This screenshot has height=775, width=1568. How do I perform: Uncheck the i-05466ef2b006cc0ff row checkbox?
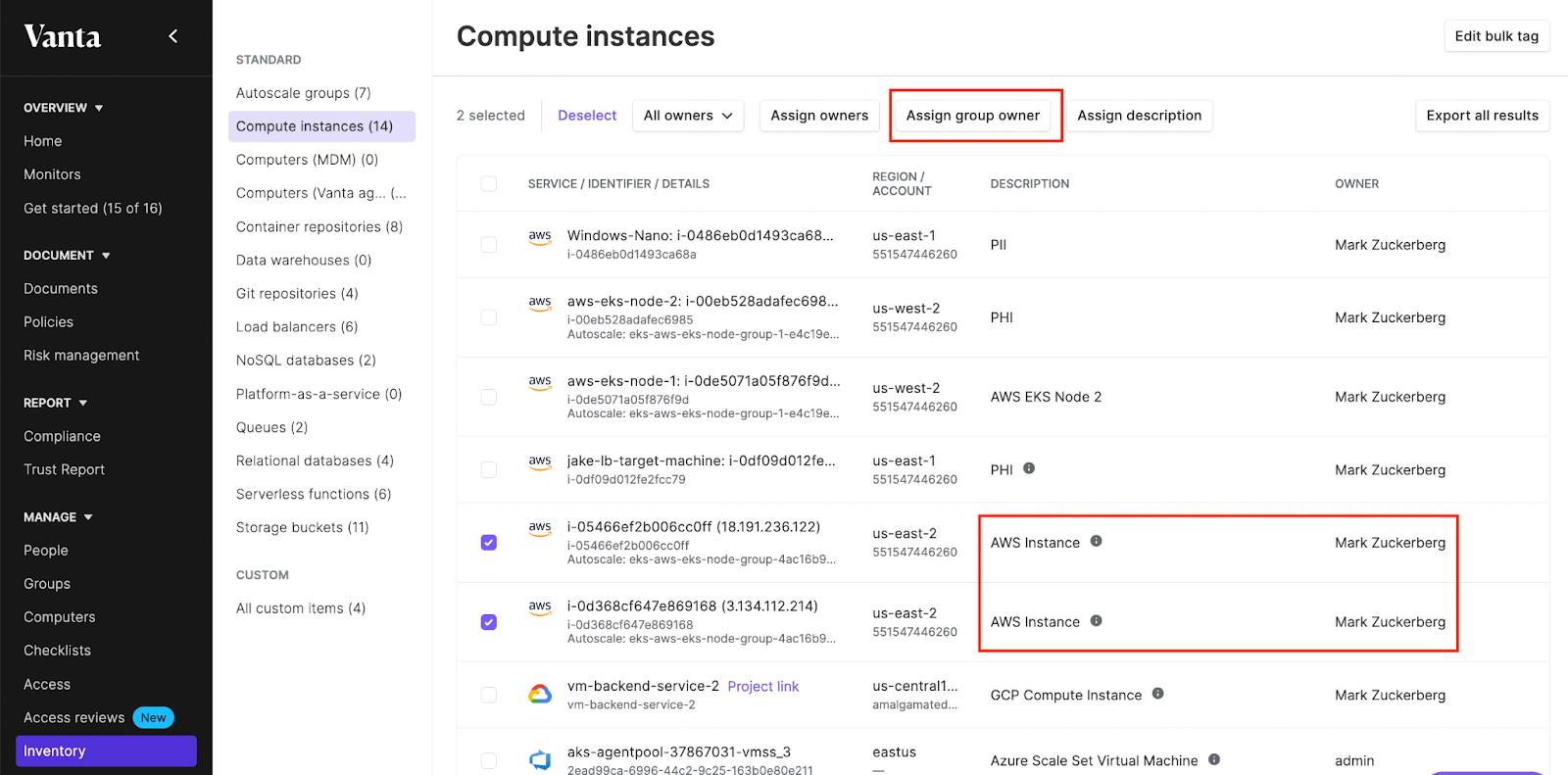tap(489, 543)
